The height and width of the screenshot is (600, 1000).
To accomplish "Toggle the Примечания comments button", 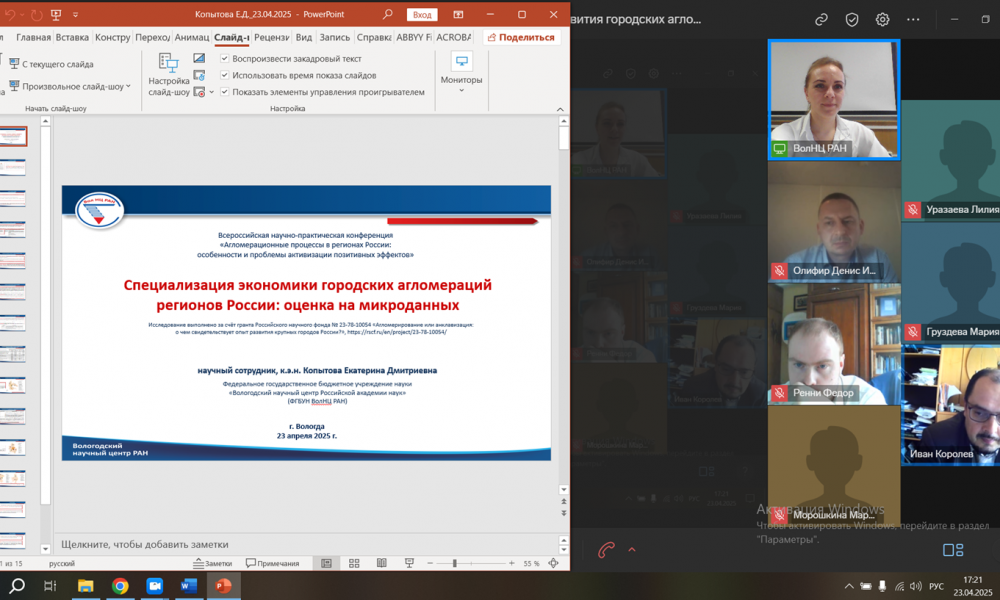I will [x=272, y=563].
